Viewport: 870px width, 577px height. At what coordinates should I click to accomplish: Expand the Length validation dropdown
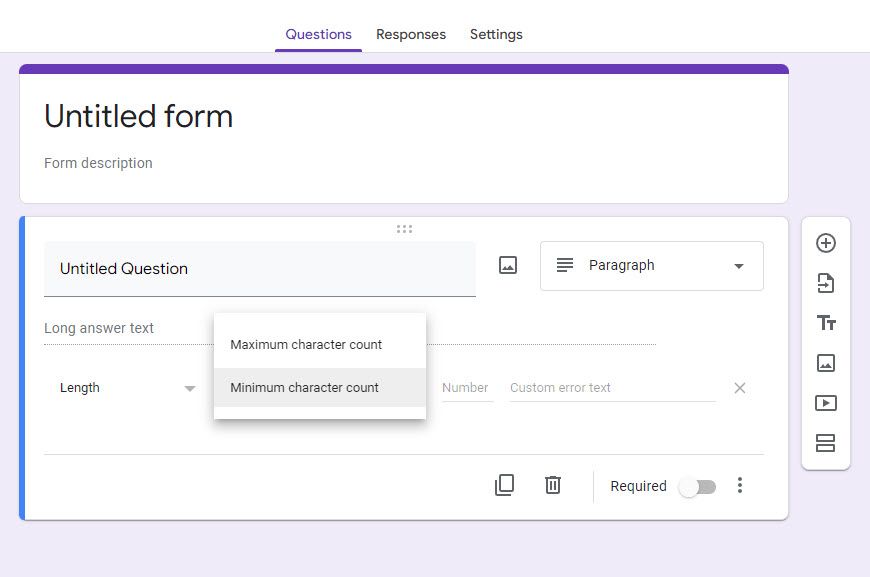(x=128, y=388)
